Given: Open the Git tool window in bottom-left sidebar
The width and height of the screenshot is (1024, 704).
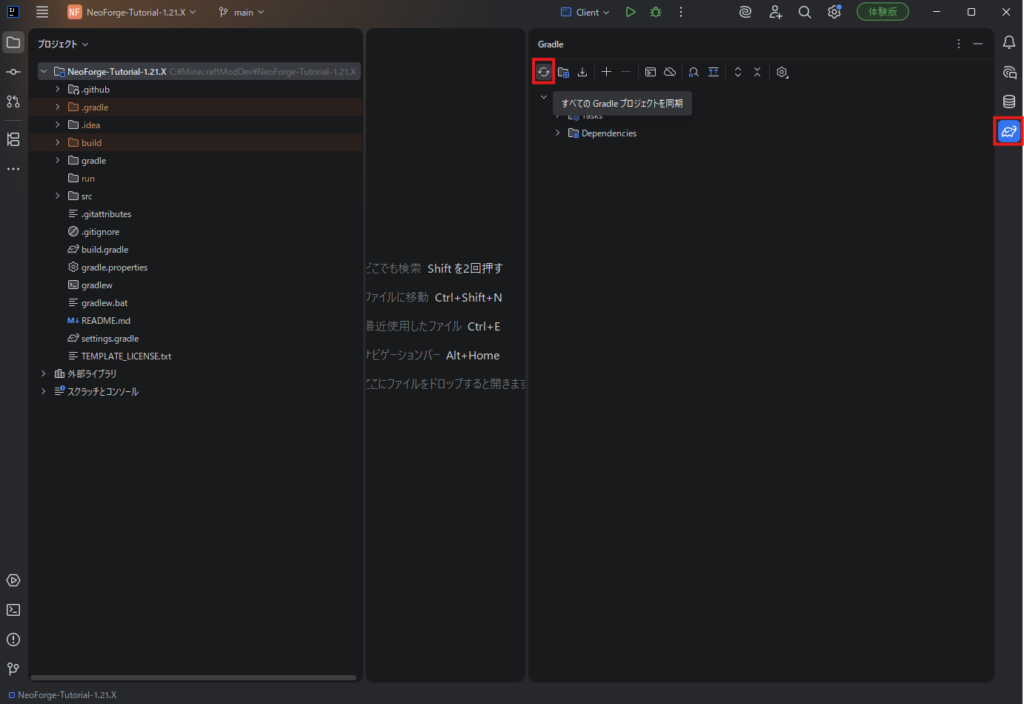Looking at the screenshot, I should tap(13, 668).
